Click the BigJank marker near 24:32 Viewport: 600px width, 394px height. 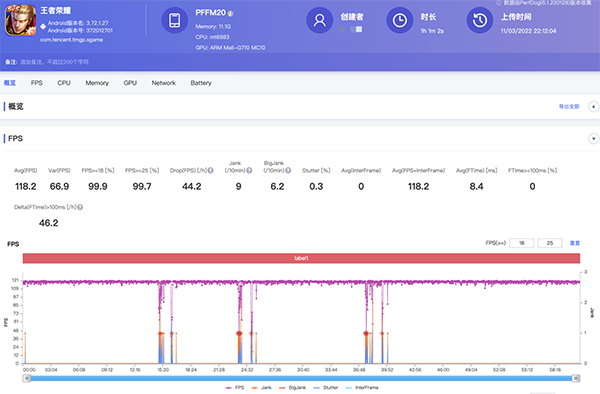pyautogui.click(x=239, y=333)
